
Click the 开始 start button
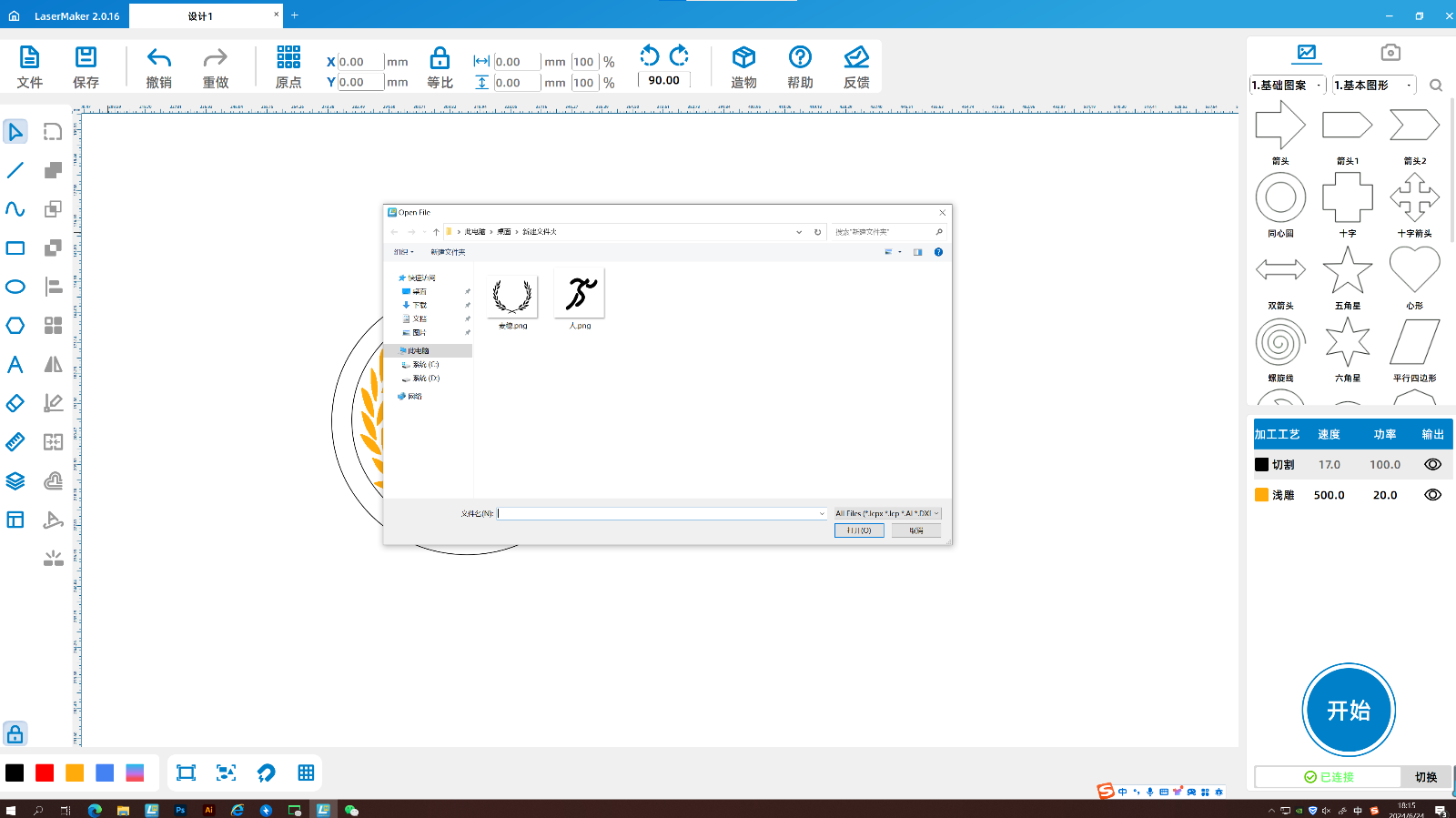pyautogui.click(x=1348, y=710)
